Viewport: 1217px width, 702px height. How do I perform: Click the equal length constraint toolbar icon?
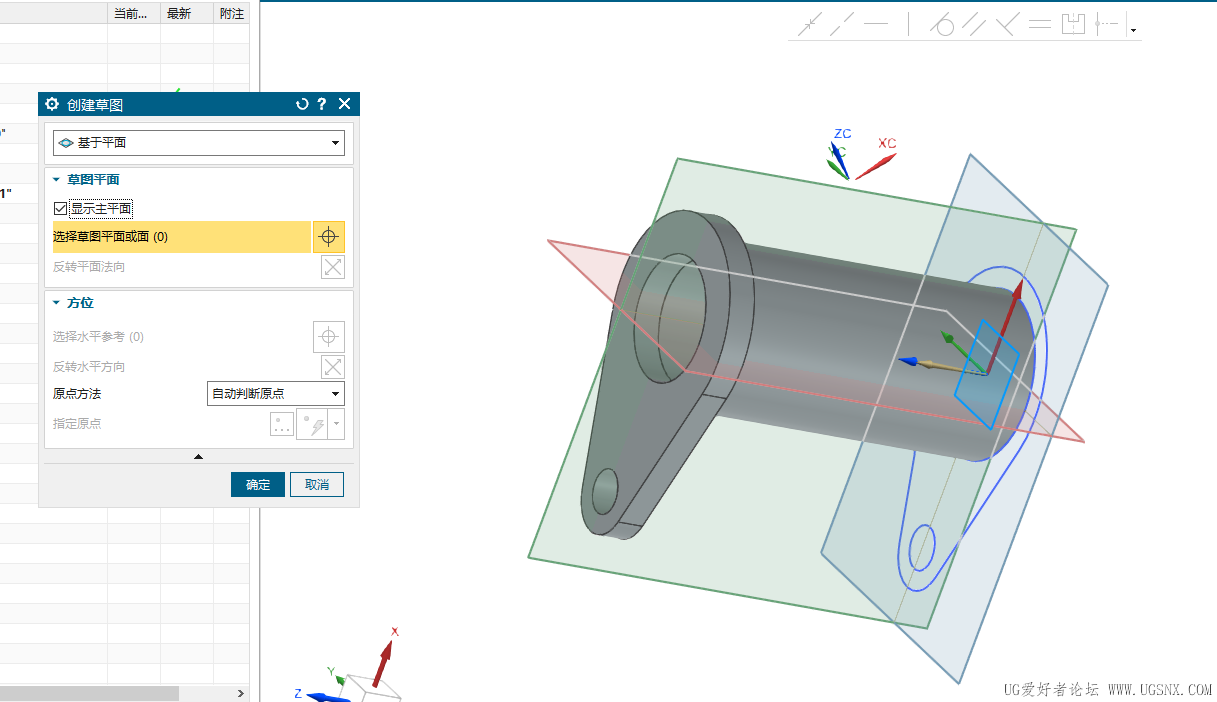coord(1040,24)
